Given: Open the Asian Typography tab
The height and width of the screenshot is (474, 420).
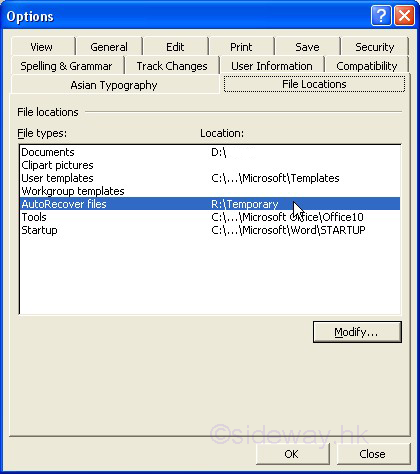Looking at the screenshot, I should 114,85.
